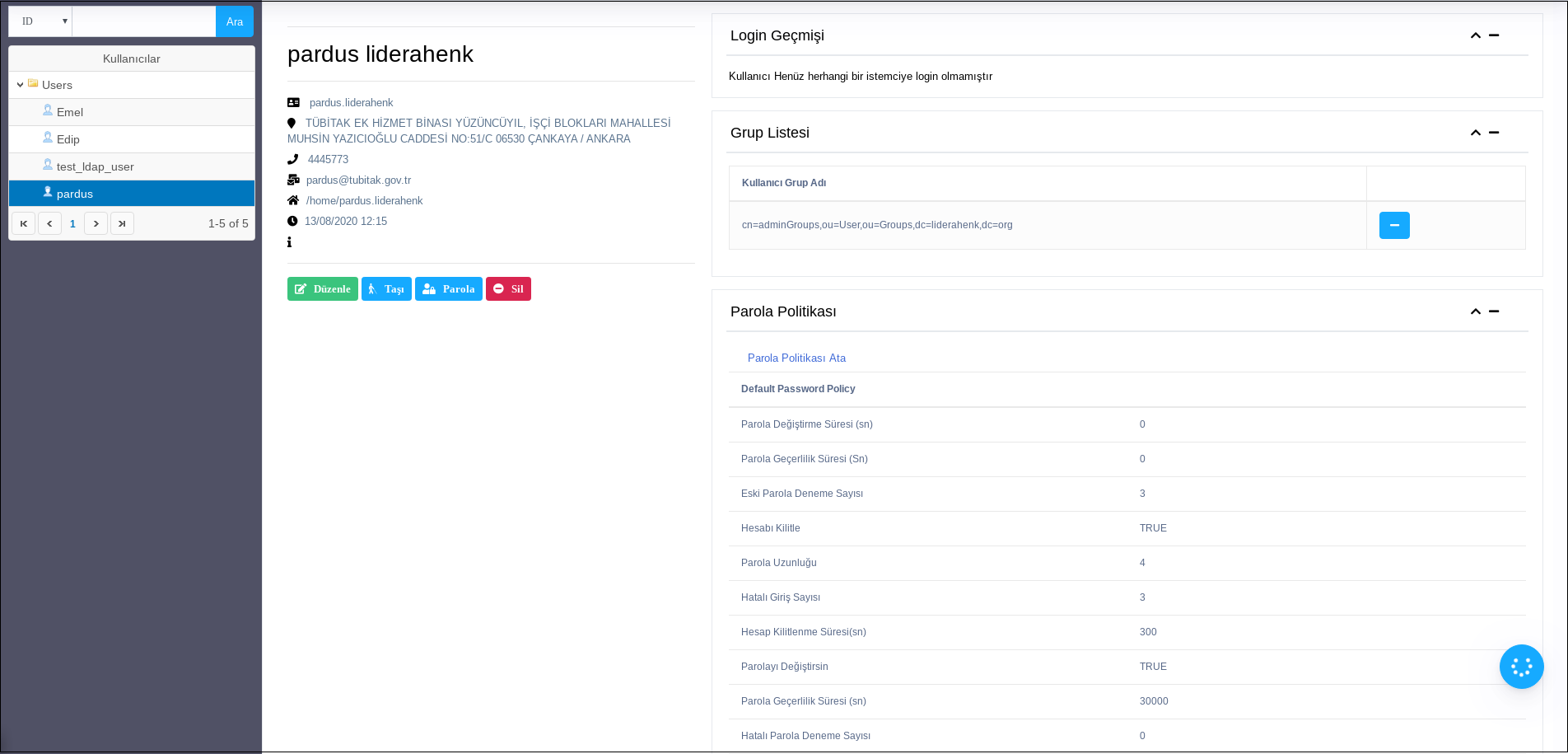Open the floating blue circular widget button
The image size is (1568, 754).
point(1521,667)
